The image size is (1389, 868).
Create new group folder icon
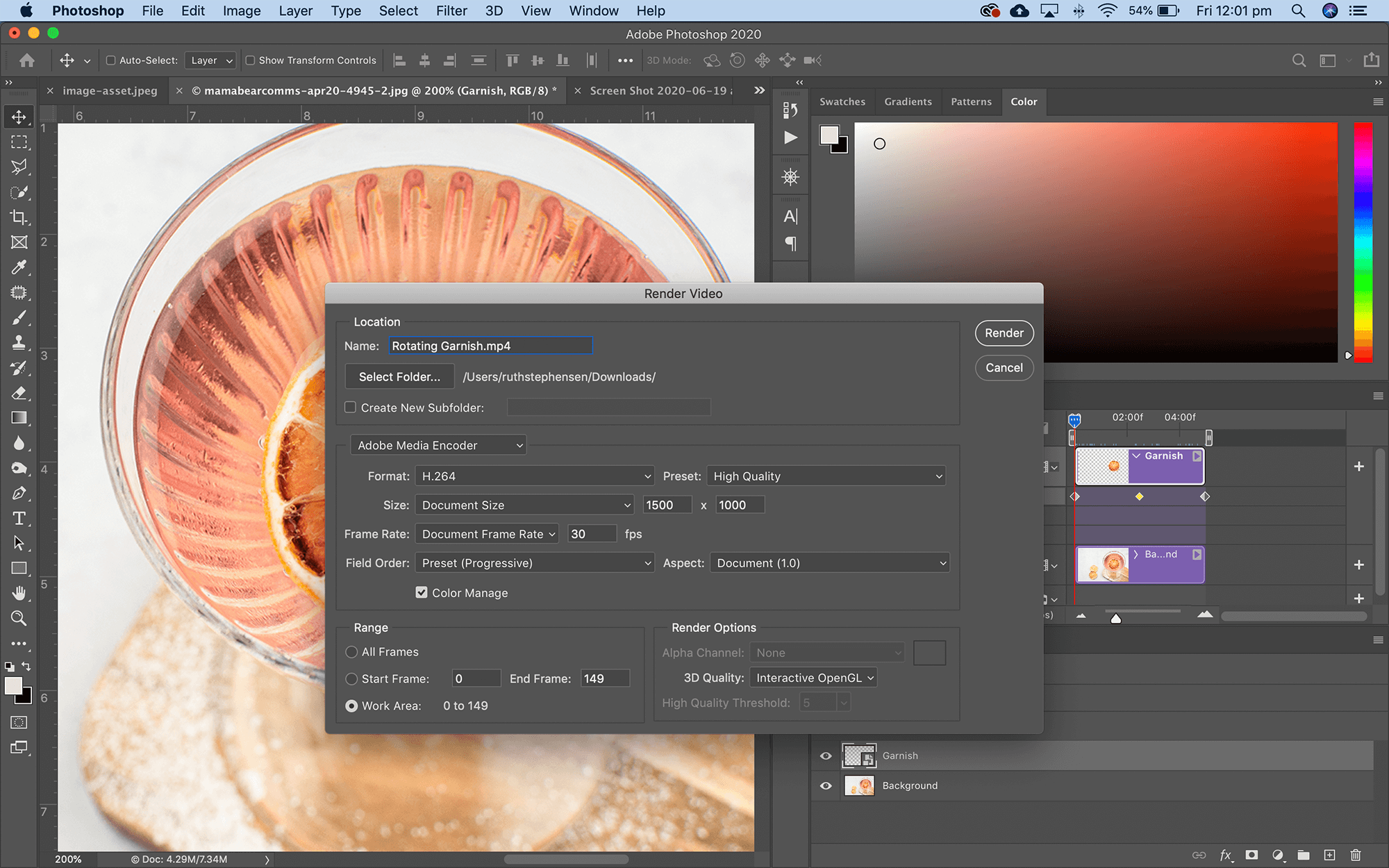pos(1304,856)
